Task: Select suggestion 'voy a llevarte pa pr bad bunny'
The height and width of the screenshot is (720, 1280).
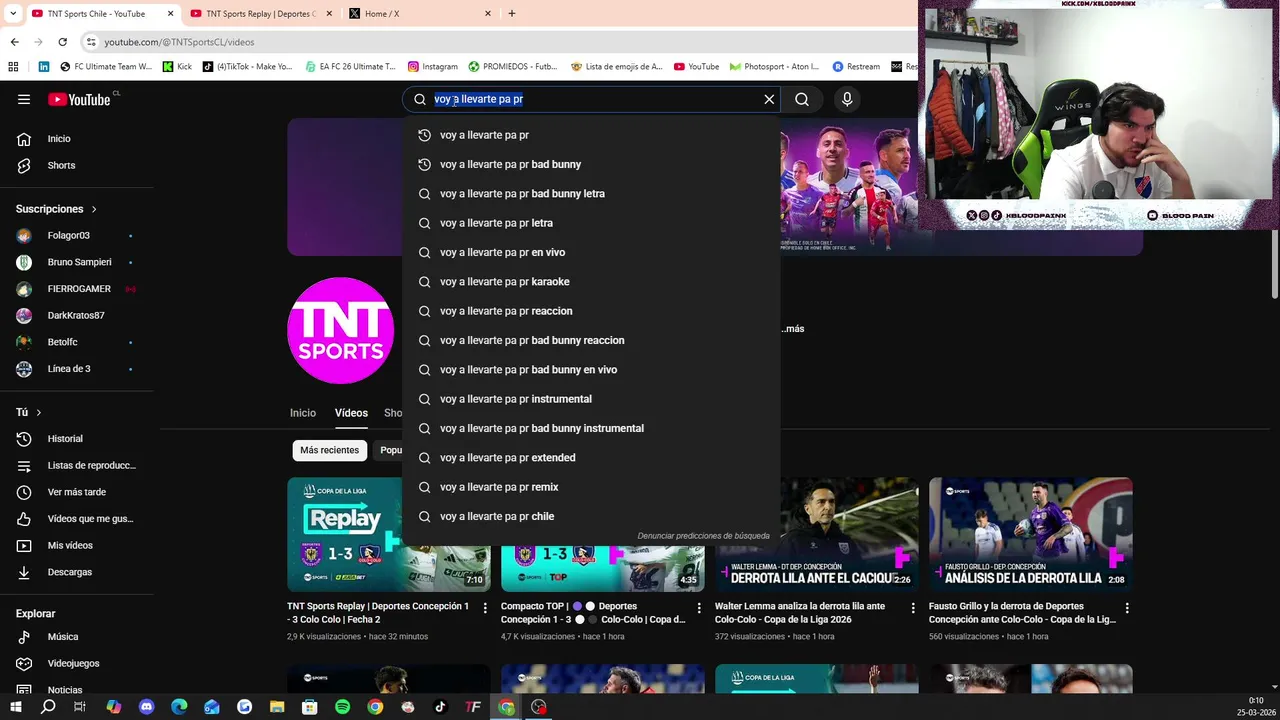Action: [x=591, y=164]
